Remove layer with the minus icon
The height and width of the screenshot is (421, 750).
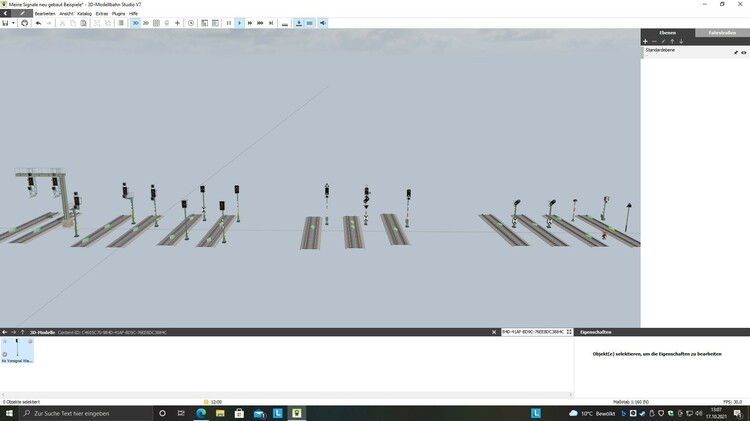(654, 42)
